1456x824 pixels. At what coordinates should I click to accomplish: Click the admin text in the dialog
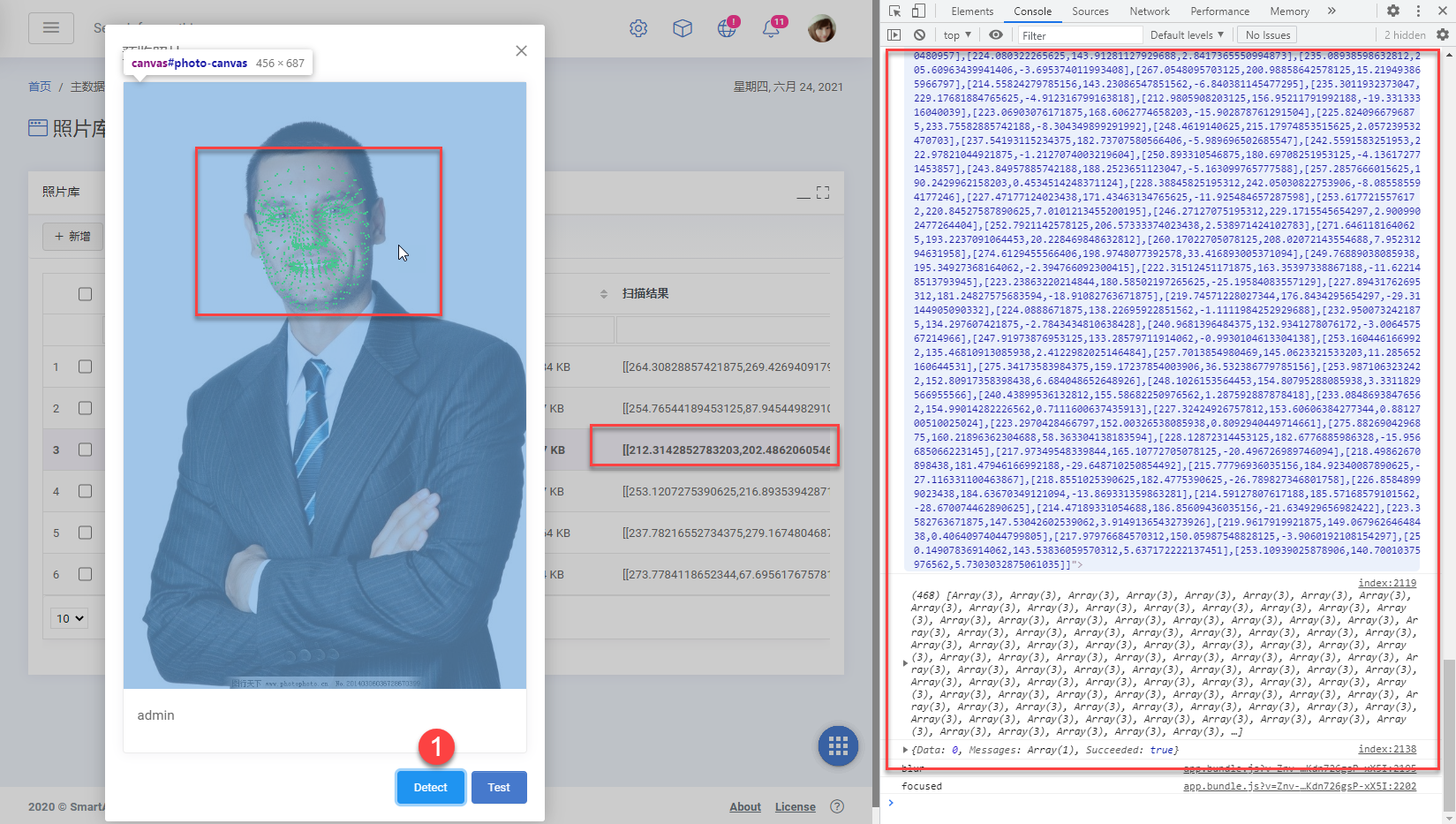155,715
